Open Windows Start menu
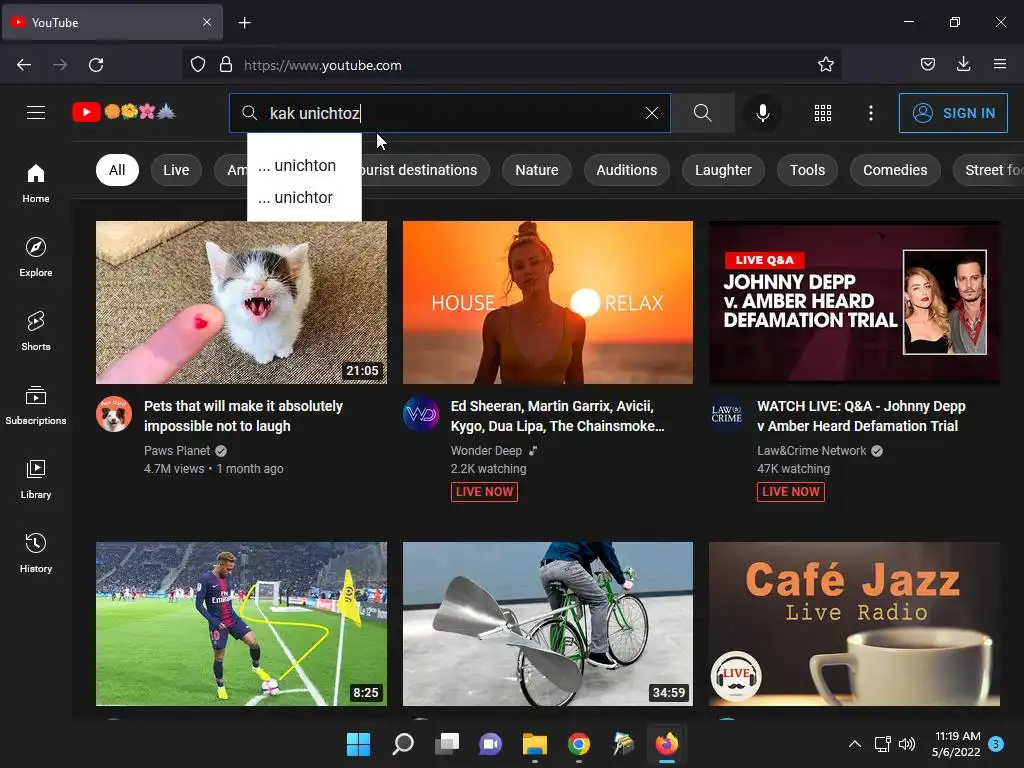1024x768 pixels. click(358, 744)
